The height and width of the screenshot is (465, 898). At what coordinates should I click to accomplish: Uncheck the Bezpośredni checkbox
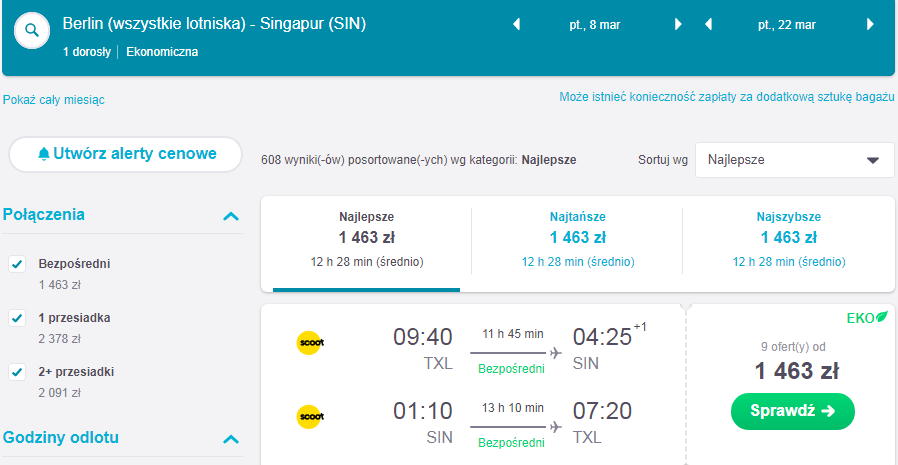(17, 265)
